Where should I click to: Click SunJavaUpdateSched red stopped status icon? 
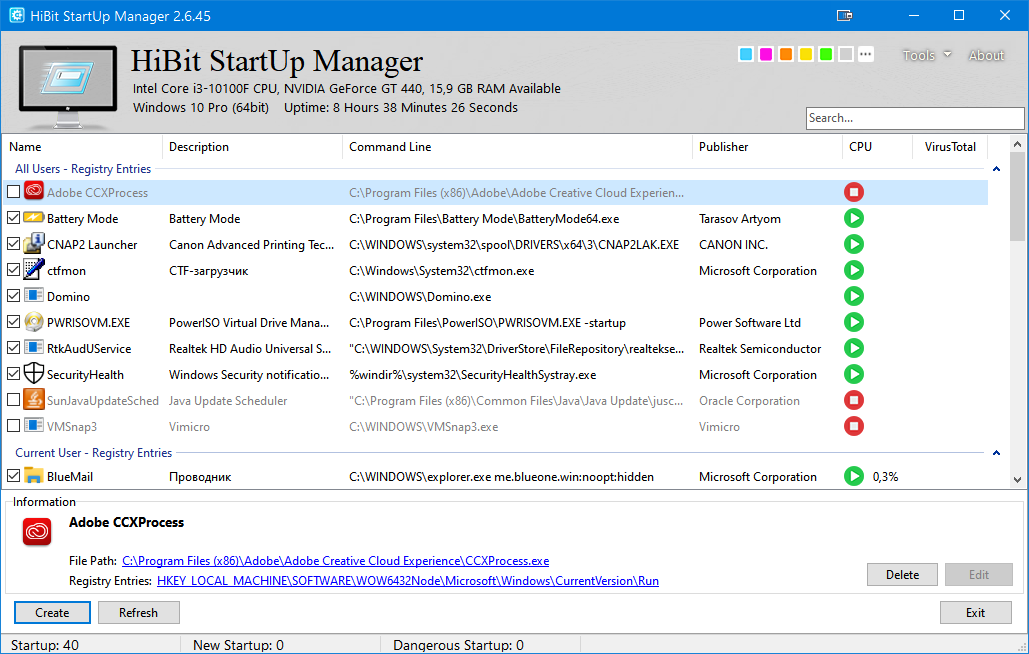(853, 400)
